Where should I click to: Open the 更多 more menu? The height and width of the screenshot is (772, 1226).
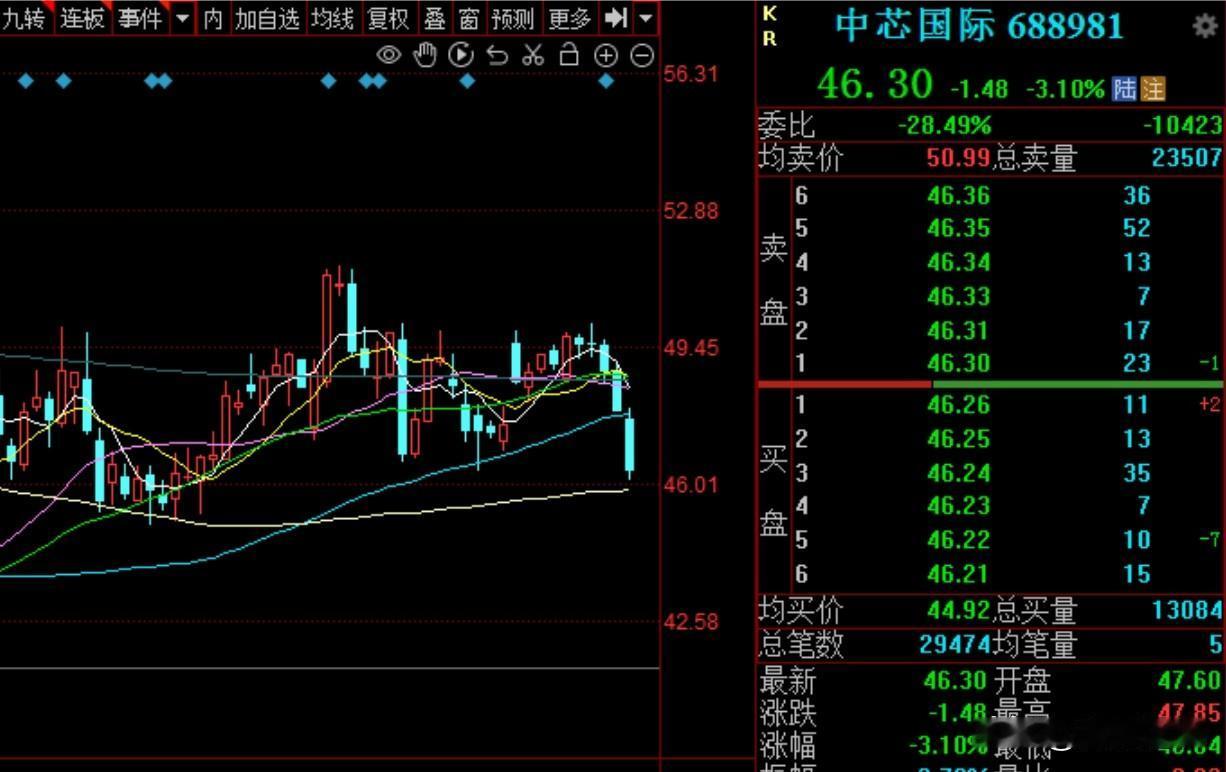coord(571,18)
